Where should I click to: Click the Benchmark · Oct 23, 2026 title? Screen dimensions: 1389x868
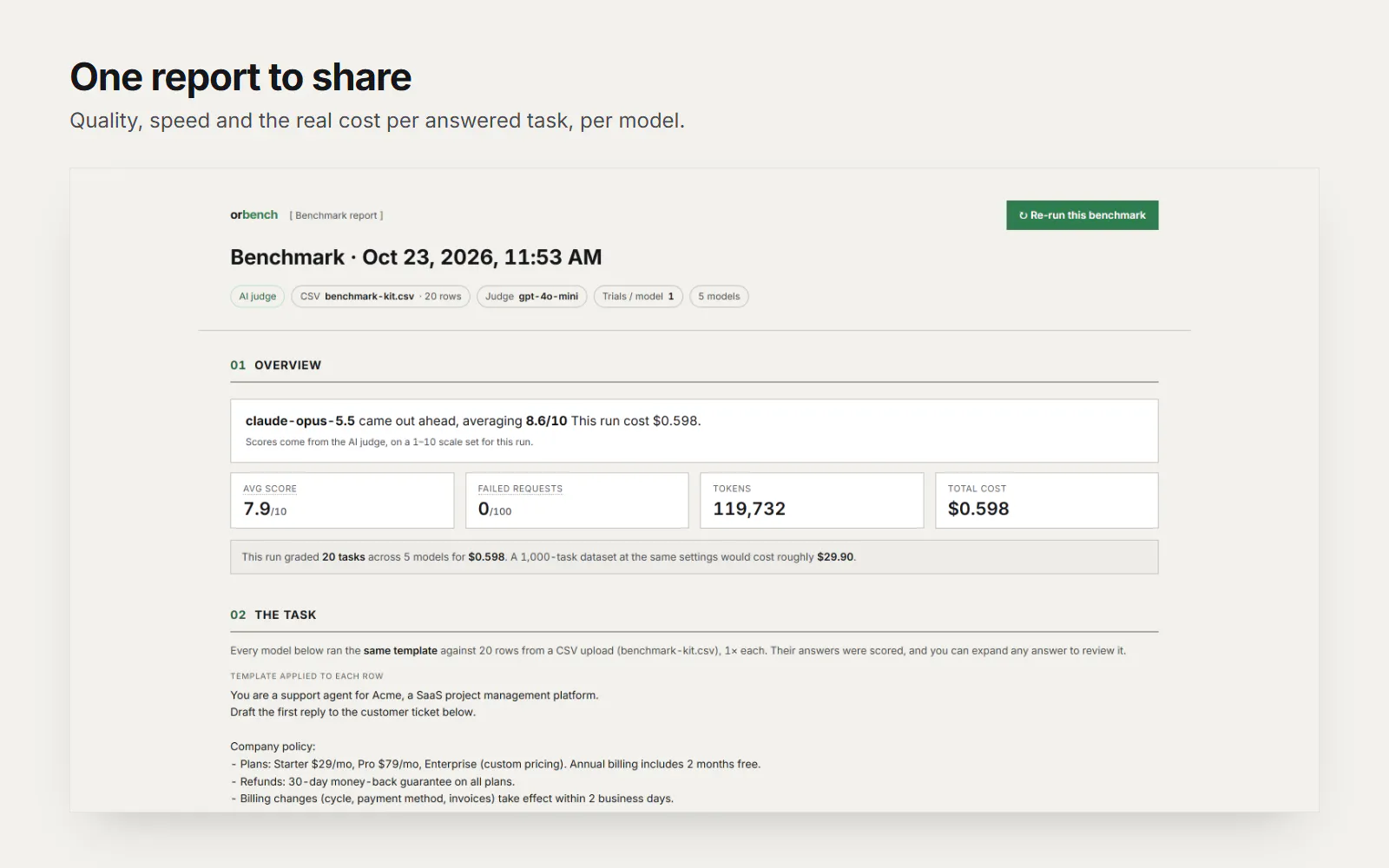(x=416, y=257)
